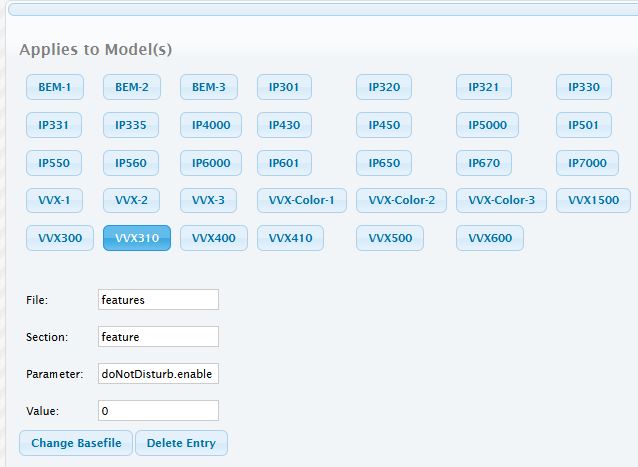Choose the IP650 model

[384, 163]
